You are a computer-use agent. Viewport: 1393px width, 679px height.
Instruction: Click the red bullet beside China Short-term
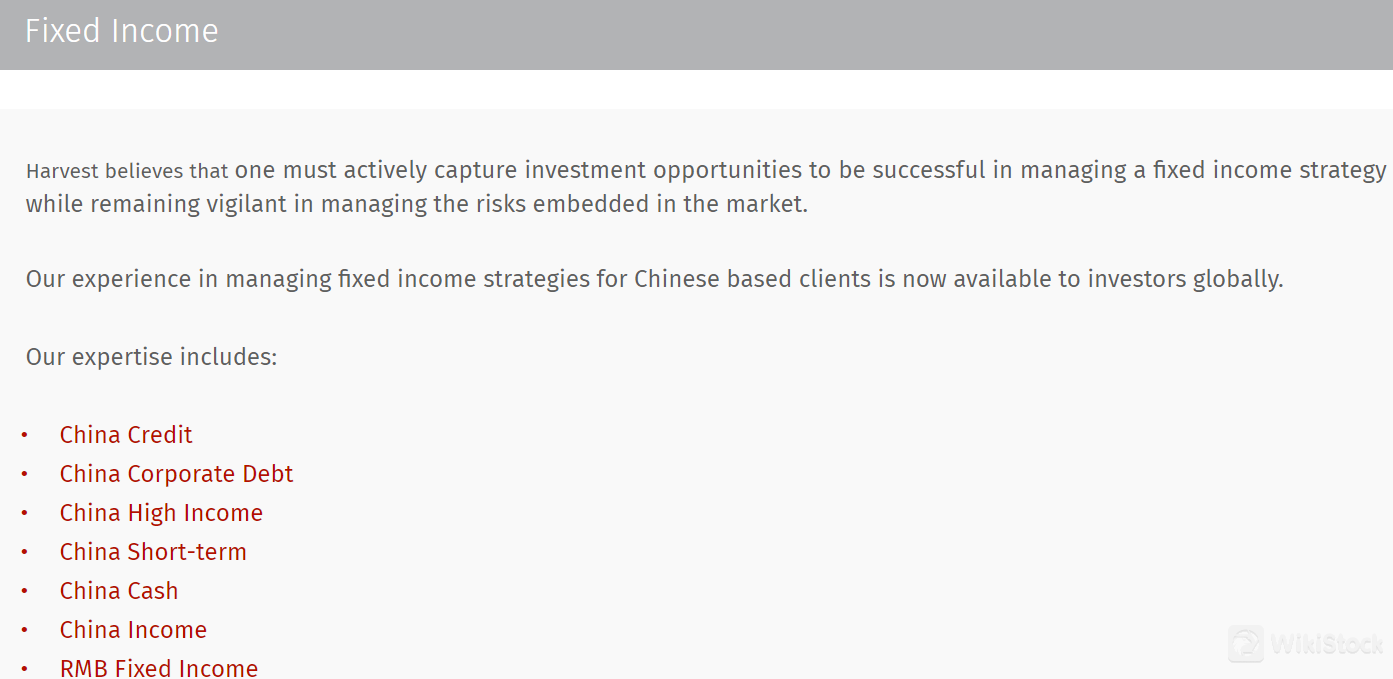[x=24, y=552]
